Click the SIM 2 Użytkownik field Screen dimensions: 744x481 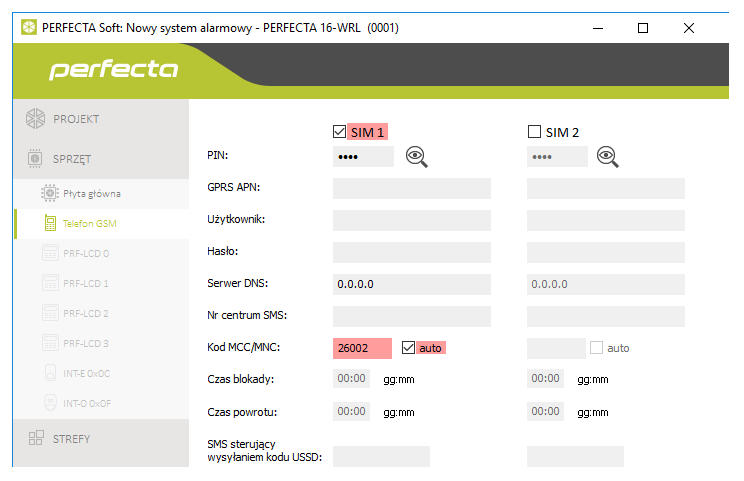tap(606, 220)
